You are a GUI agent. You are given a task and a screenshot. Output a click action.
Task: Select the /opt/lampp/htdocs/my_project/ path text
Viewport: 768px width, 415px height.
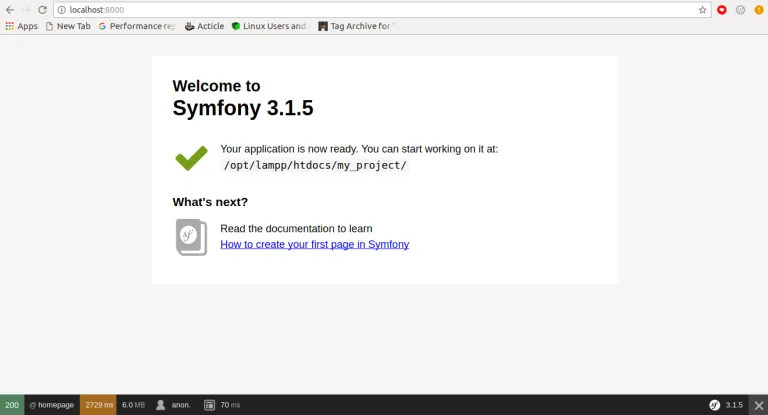[x=315, y=166]
